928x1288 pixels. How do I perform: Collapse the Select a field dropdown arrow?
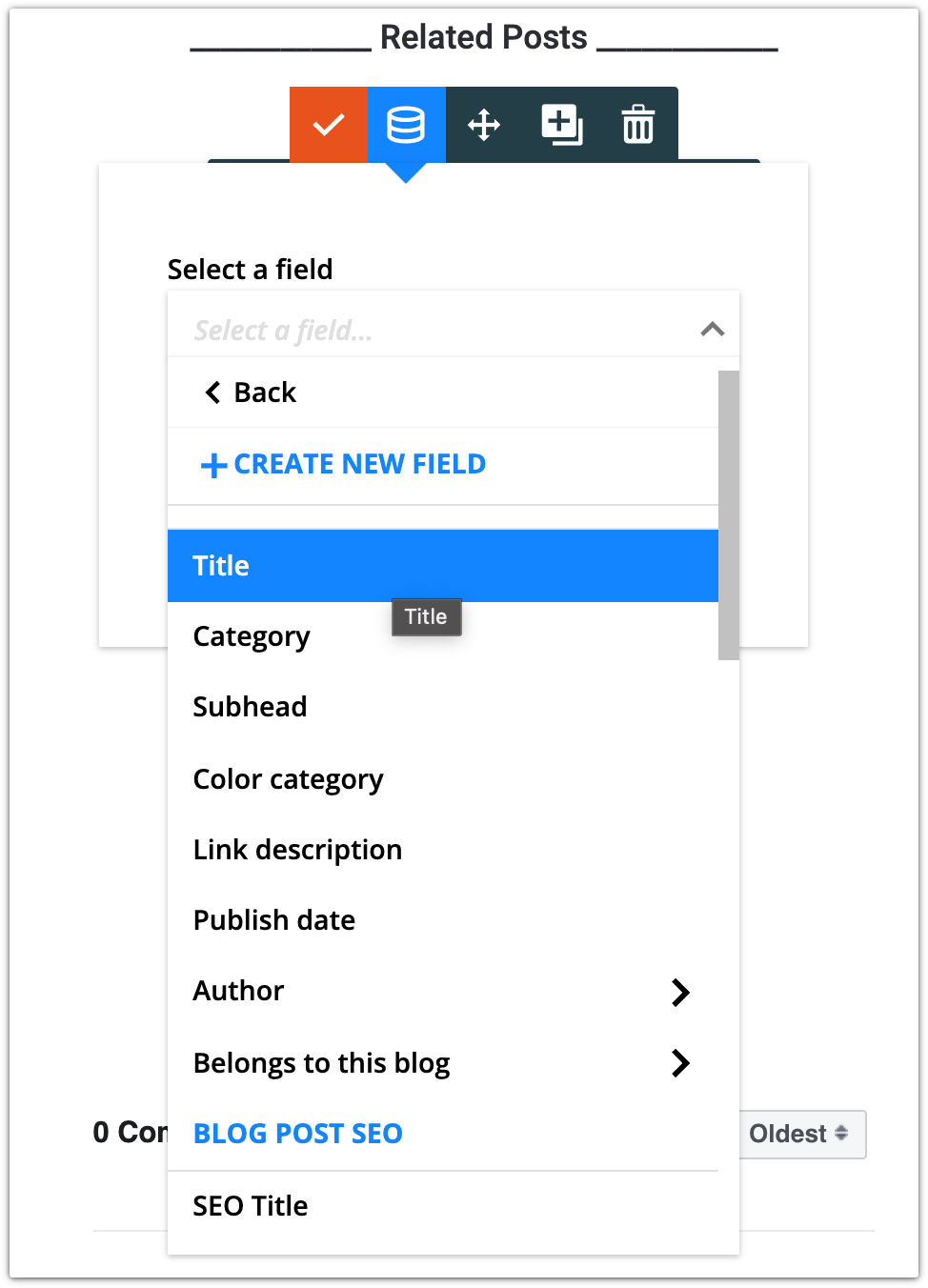click(x=713, y=330)
